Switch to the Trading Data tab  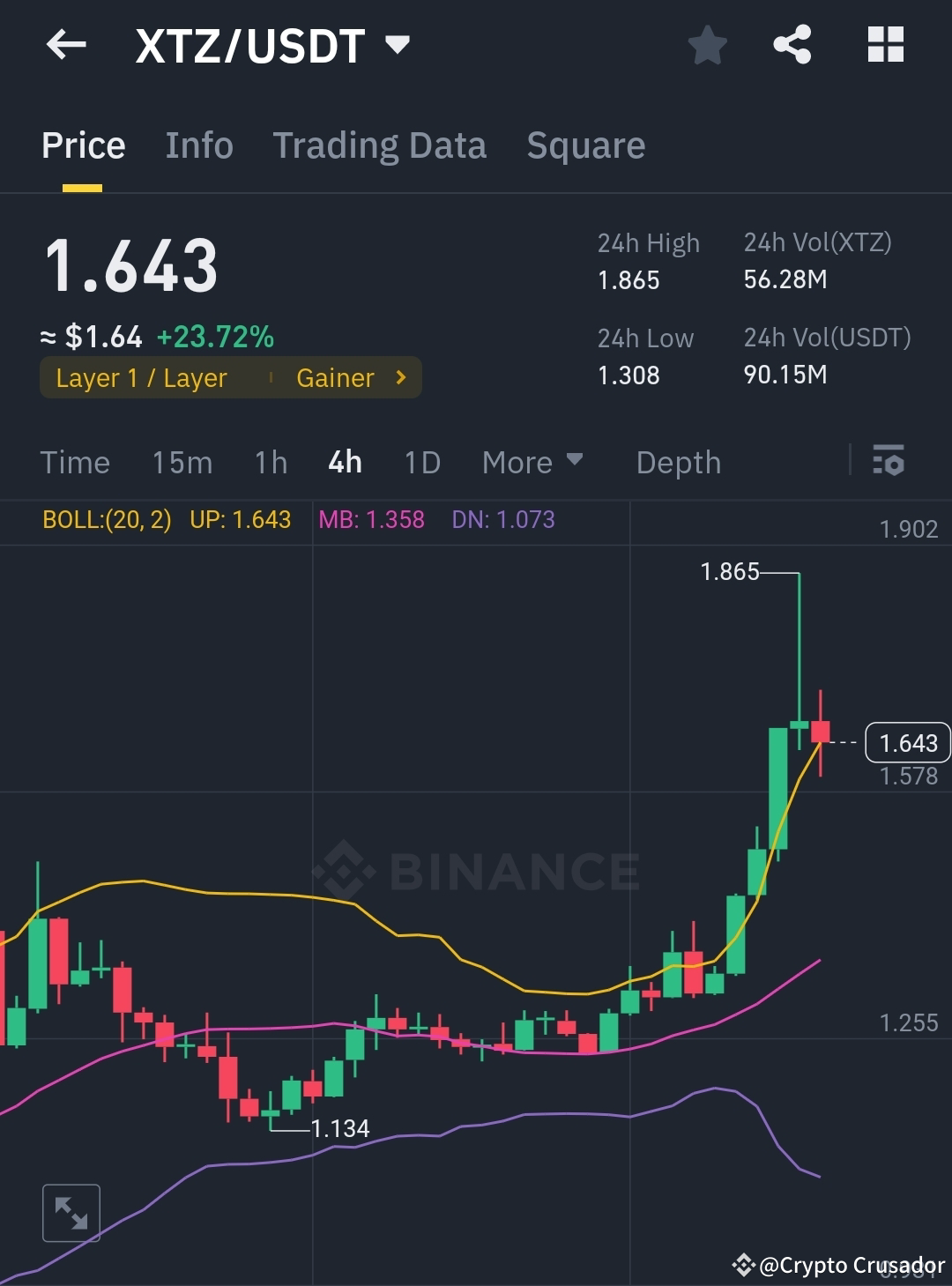pyautogui.click(x=380, y=145)
